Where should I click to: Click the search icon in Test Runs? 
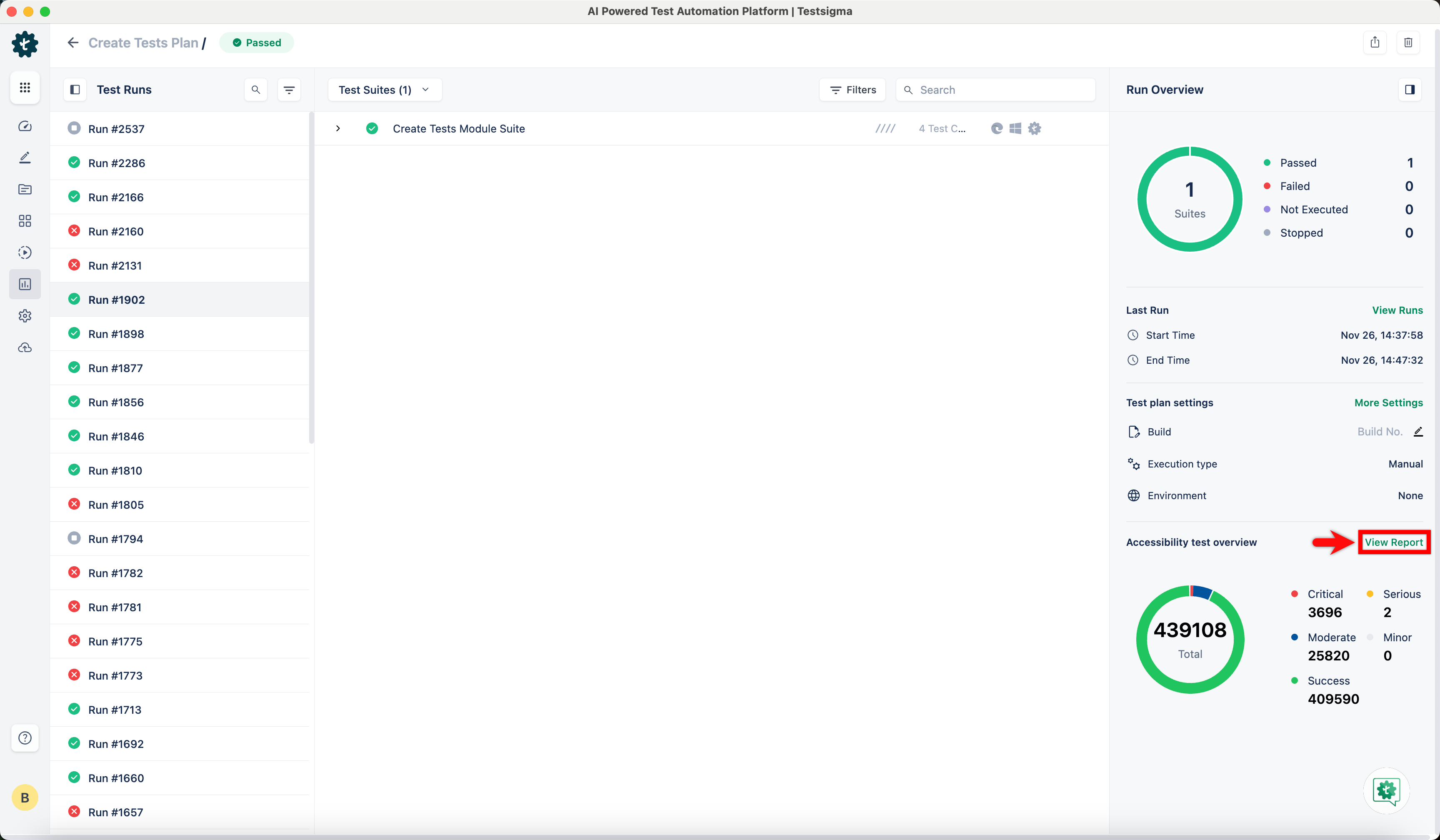click(x=255, y=90)
